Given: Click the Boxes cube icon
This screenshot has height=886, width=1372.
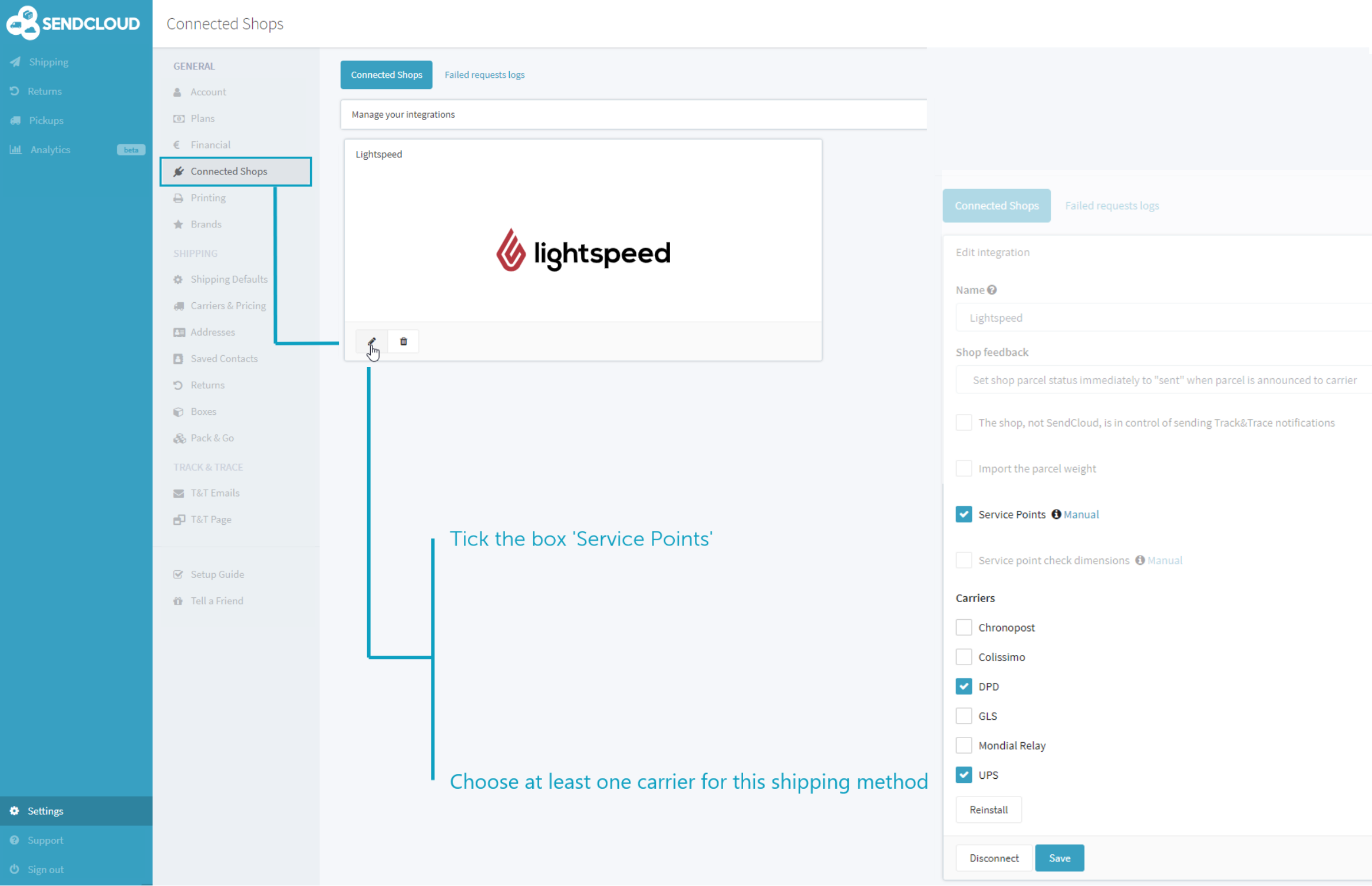Looking at the screenshot, I should (179, 412).
